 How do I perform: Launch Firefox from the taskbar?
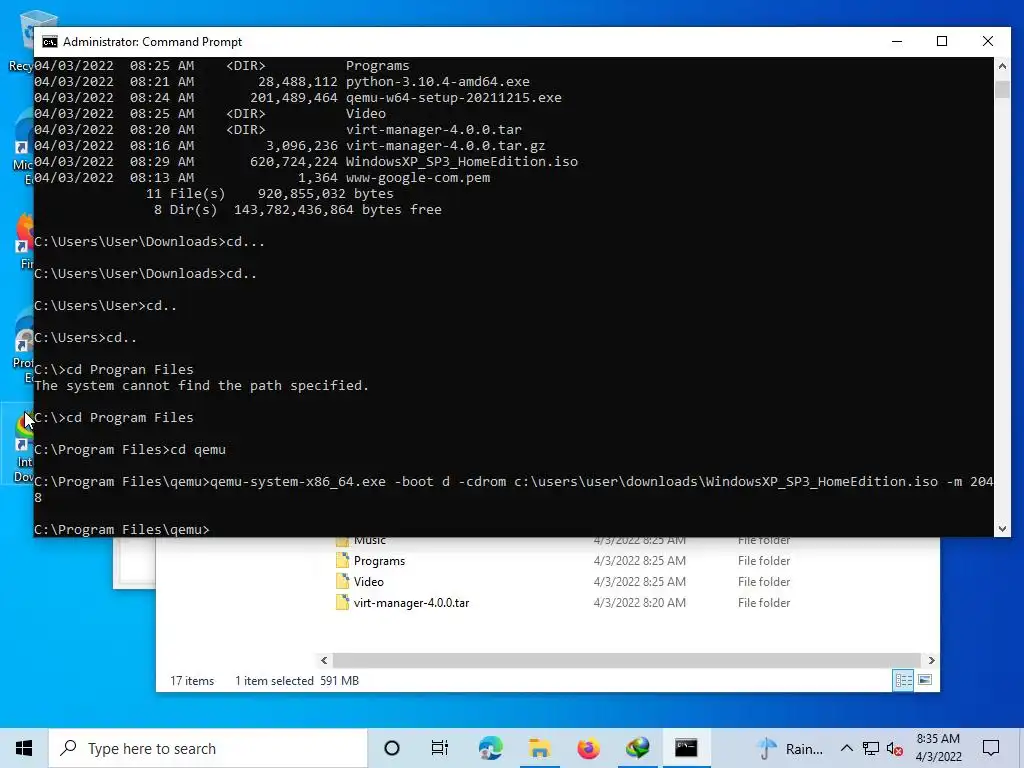pyautogui.click(x=588, y=748)
